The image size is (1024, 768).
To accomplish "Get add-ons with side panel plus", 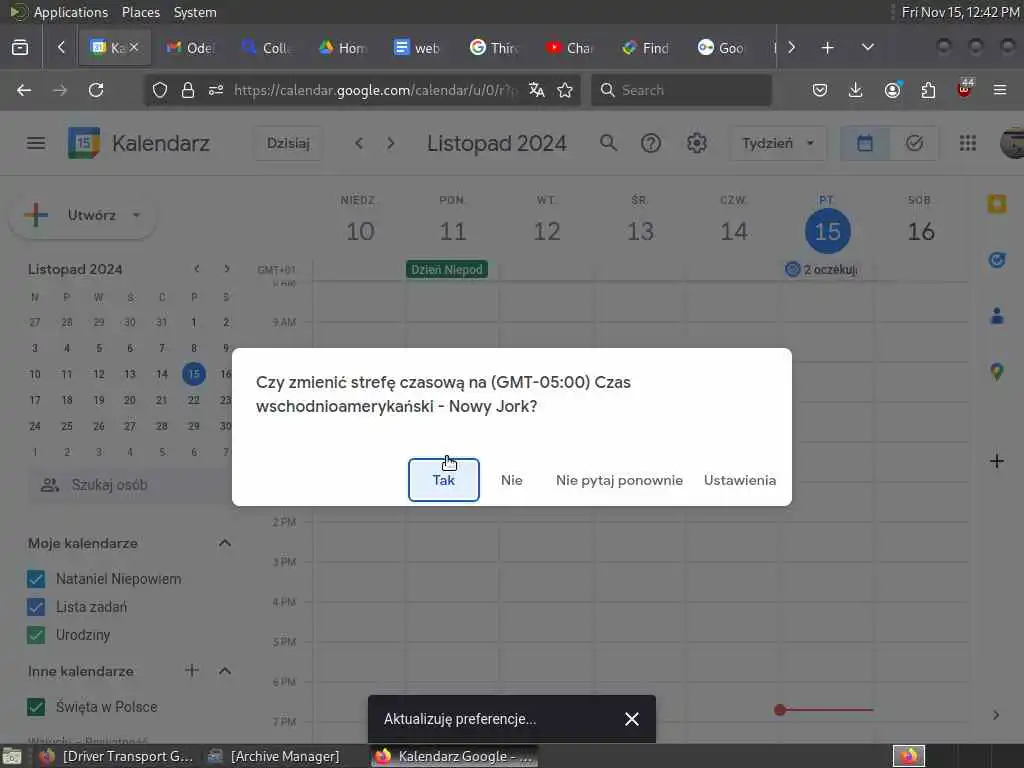I will [997, 461].
